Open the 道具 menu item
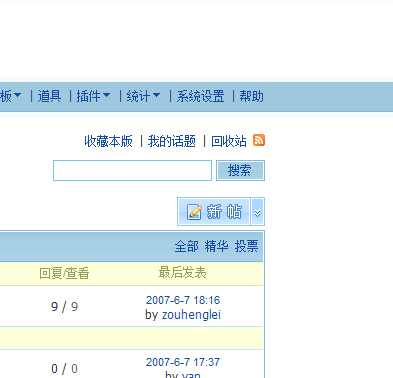This screenshot has height=378, width=393. tap(49, 96)
